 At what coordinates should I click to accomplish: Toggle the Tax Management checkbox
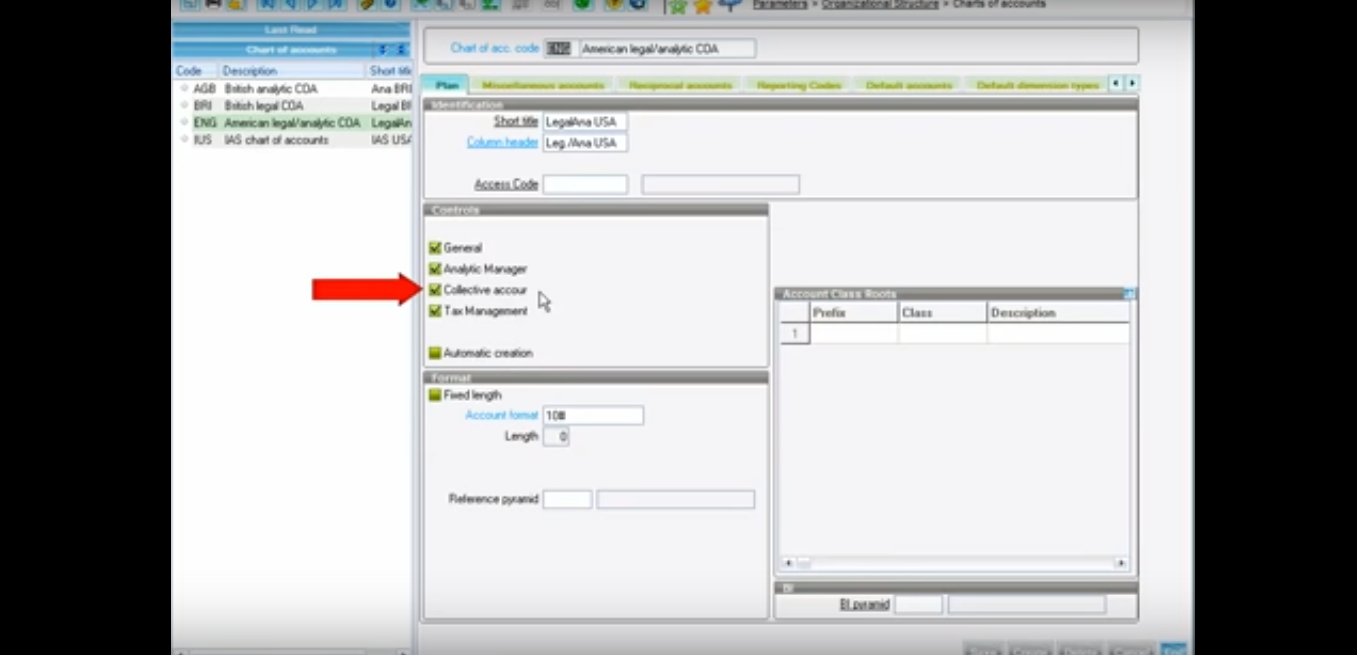434,311
